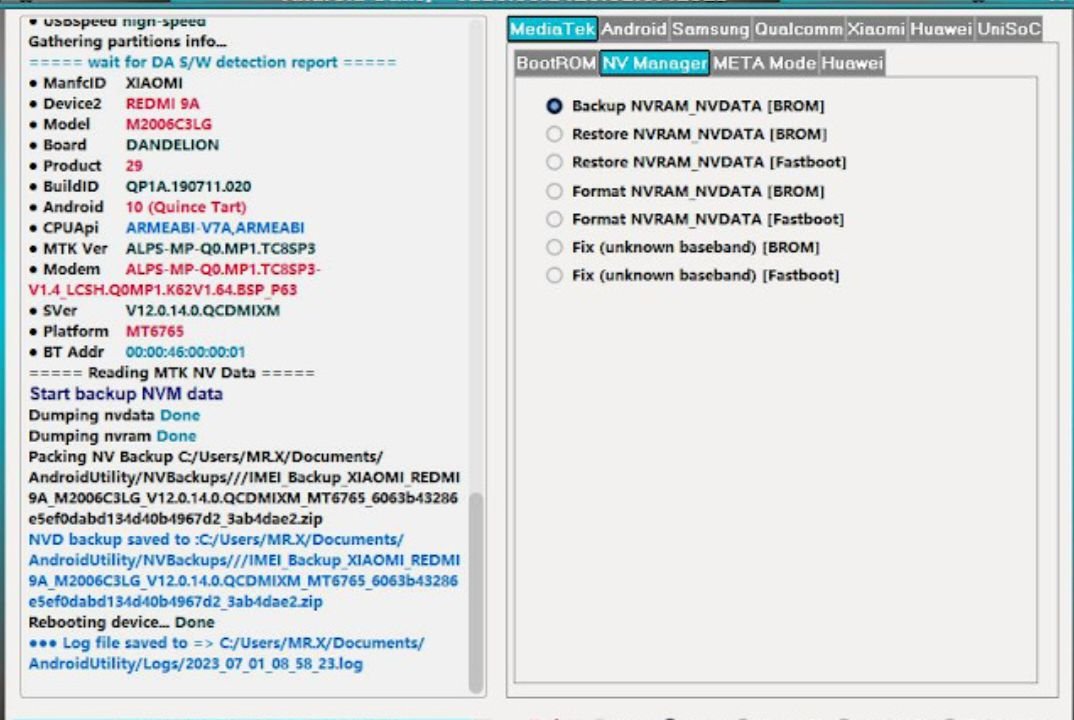The height and width of the screenshot is (720, 1074).
Task: Click the 'Log file saved to' line
Action: (x=226, y=654)
